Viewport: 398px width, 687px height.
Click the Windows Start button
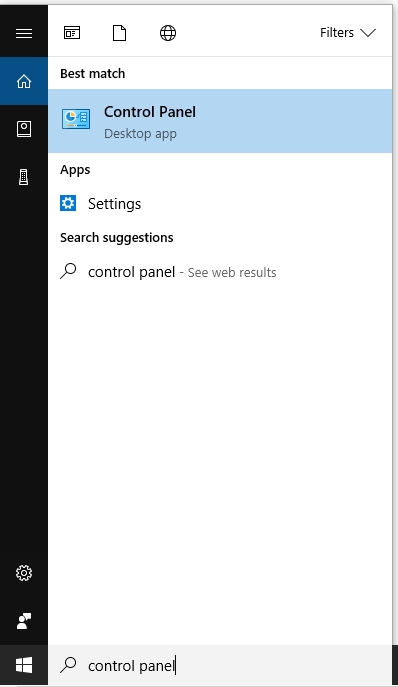(x=24, y=666)
